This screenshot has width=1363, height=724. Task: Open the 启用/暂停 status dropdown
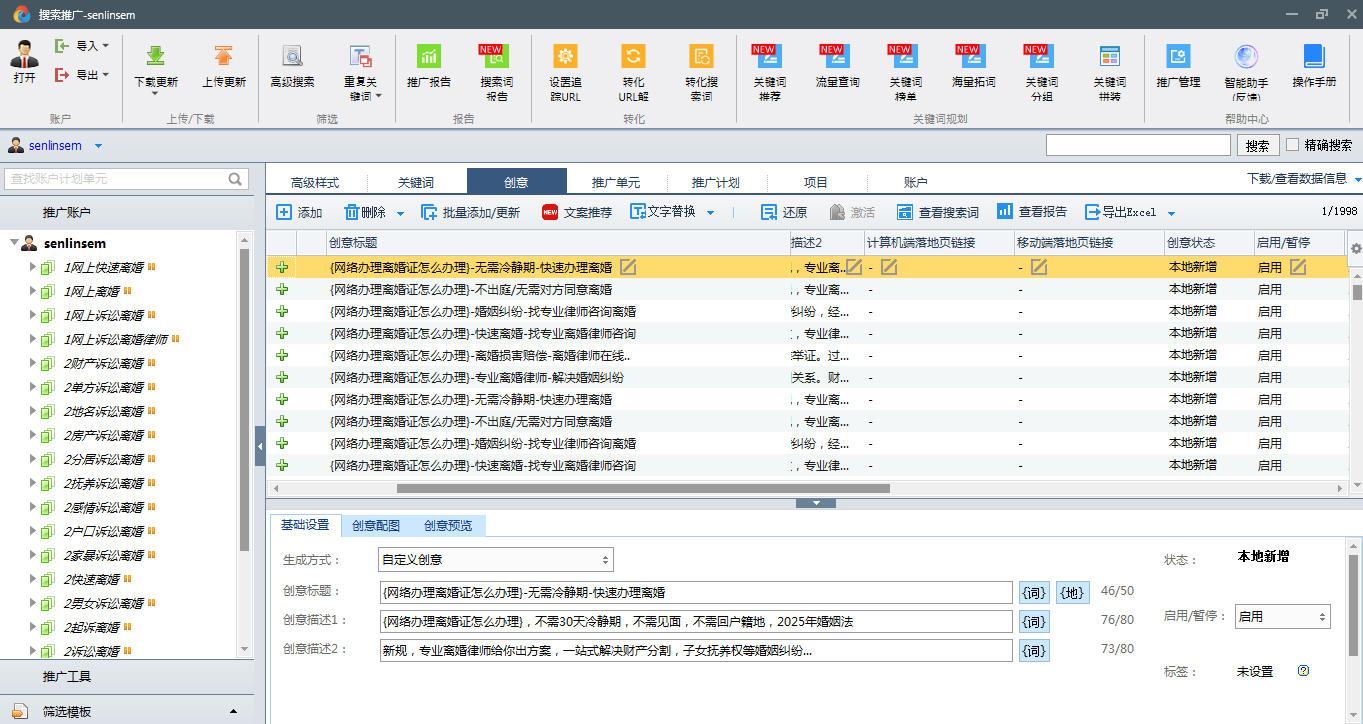pyautogui.click(x=1282, y=617)
